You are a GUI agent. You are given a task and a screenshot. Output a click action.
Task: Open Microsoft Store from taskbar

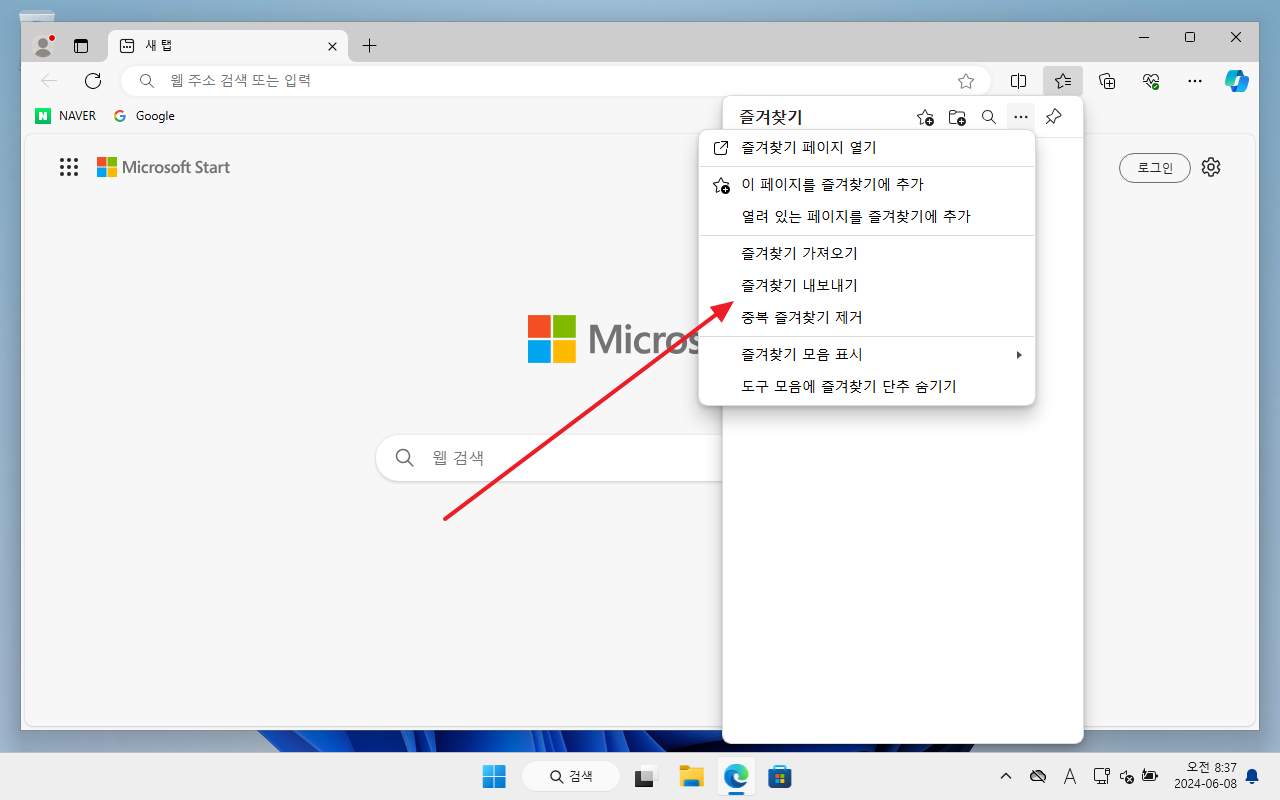(780, 776)
